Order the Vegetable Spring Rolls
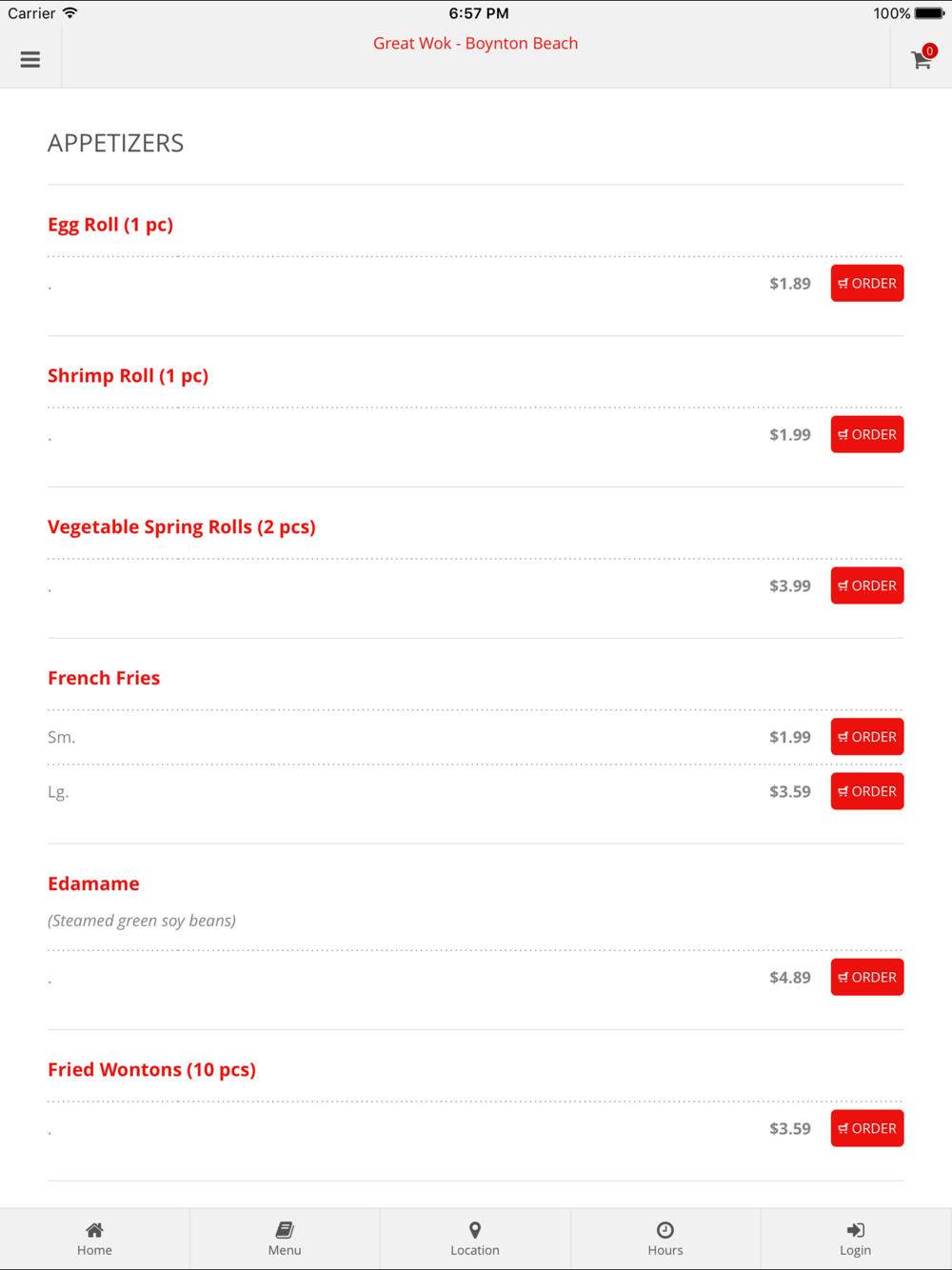The height and width of the screenshot is (1270, 952). pyautogui.click(x=867, y=586)
